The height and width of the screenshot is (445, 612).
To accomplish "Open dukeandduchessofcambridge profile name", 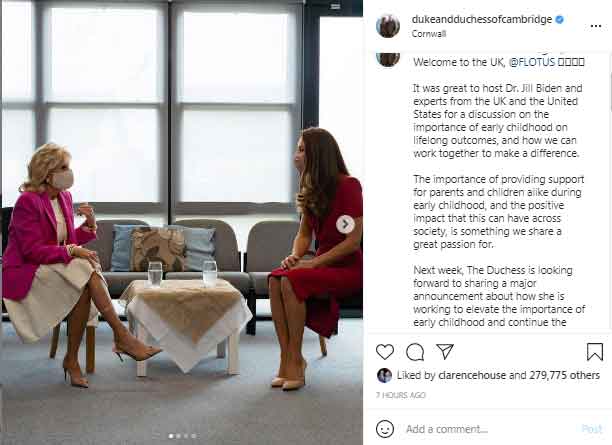I will click(482, 19).
